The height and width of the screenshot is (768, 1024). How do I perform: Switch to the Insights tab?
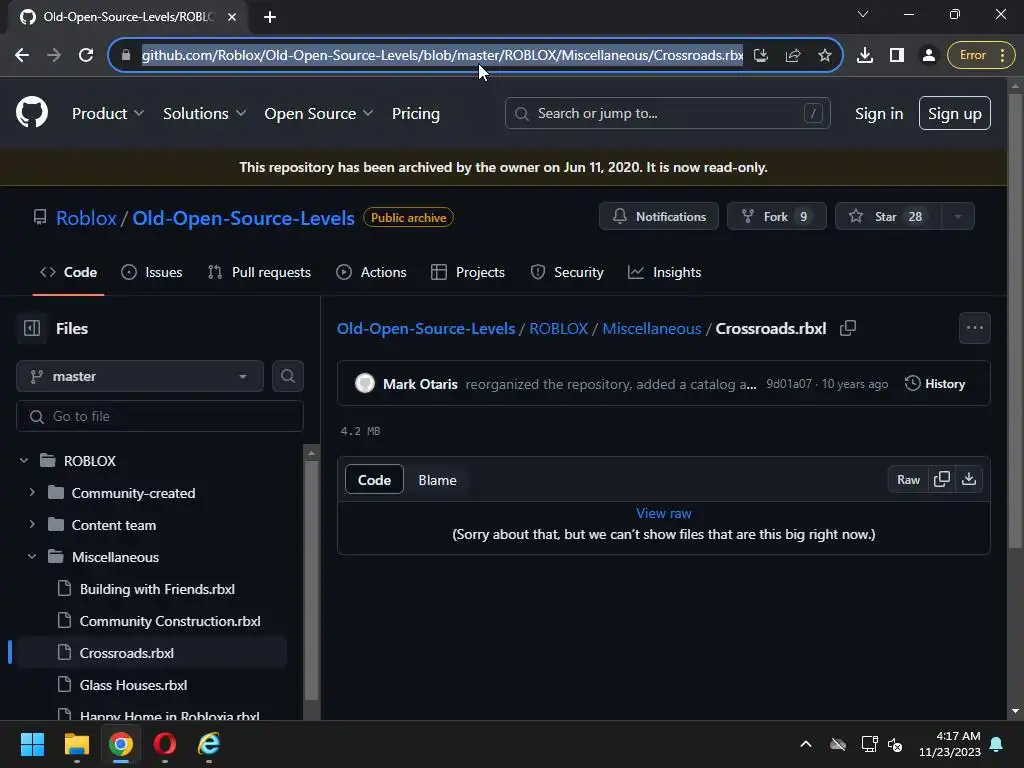pos(664,272)
